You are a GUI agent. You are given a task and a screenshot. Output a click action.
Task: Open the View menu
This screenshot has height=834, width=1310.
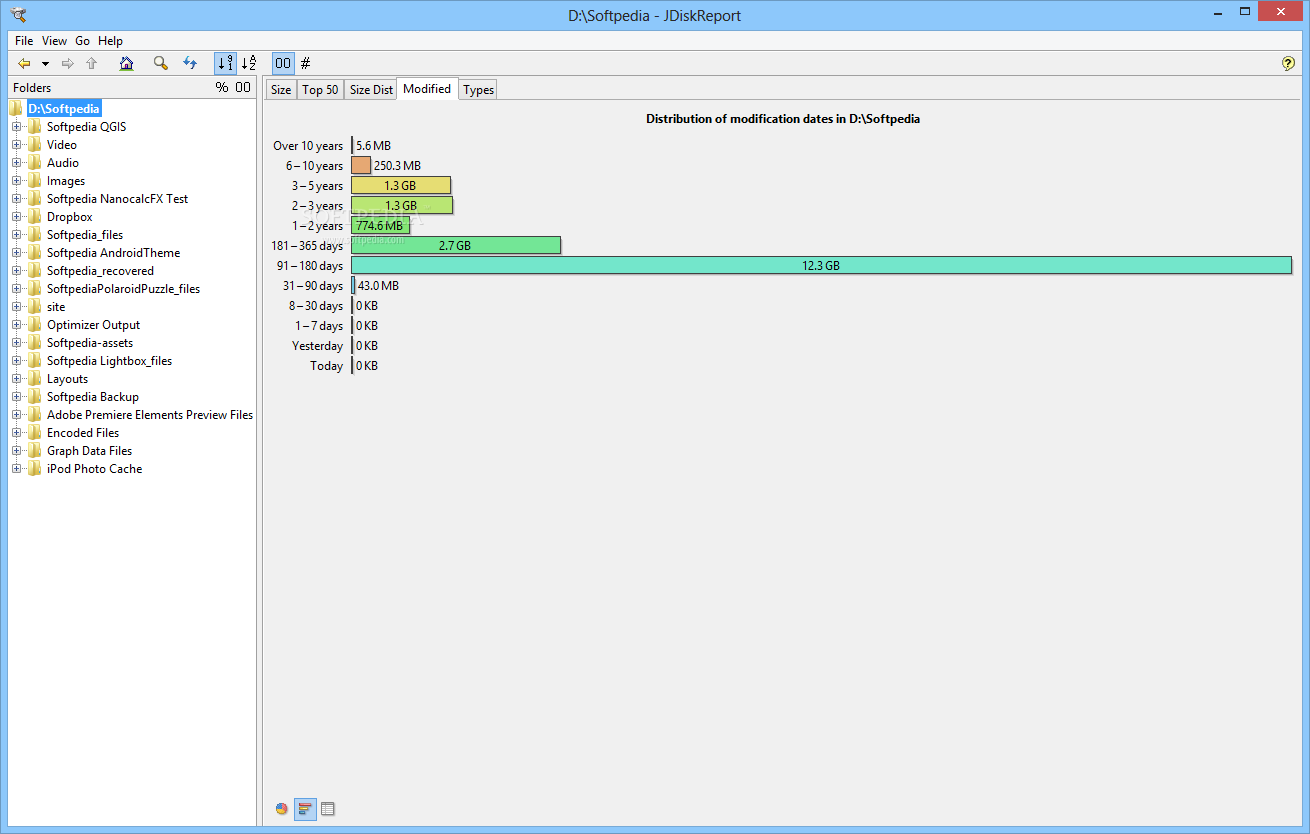(55, 41)
